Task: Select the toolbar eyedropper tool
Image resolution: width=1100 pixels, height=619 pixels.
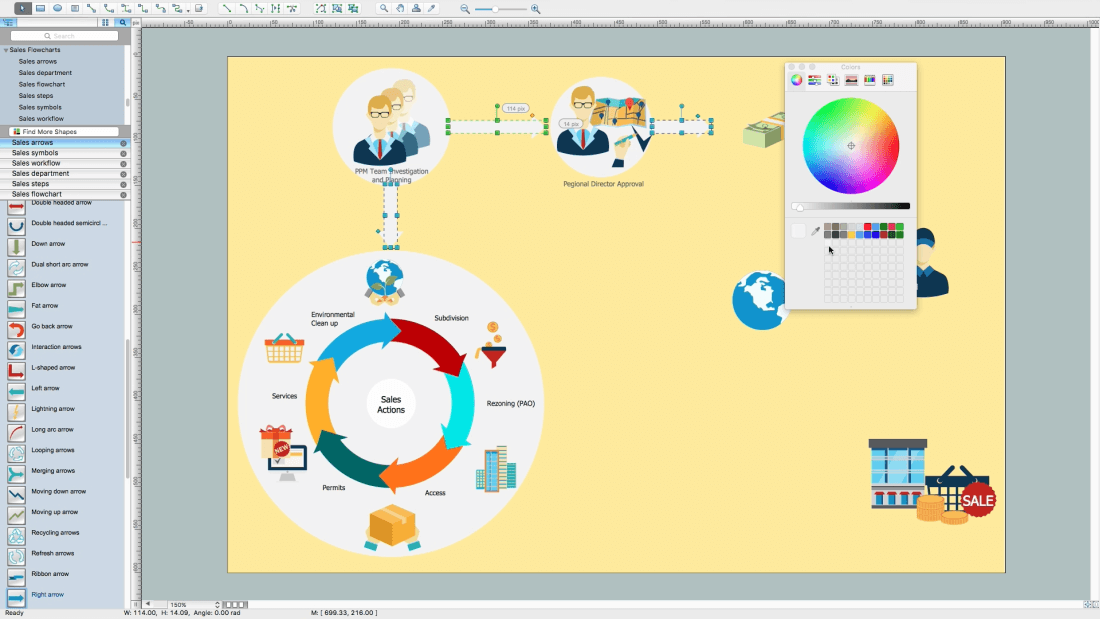Action: (x=432, y=8)
